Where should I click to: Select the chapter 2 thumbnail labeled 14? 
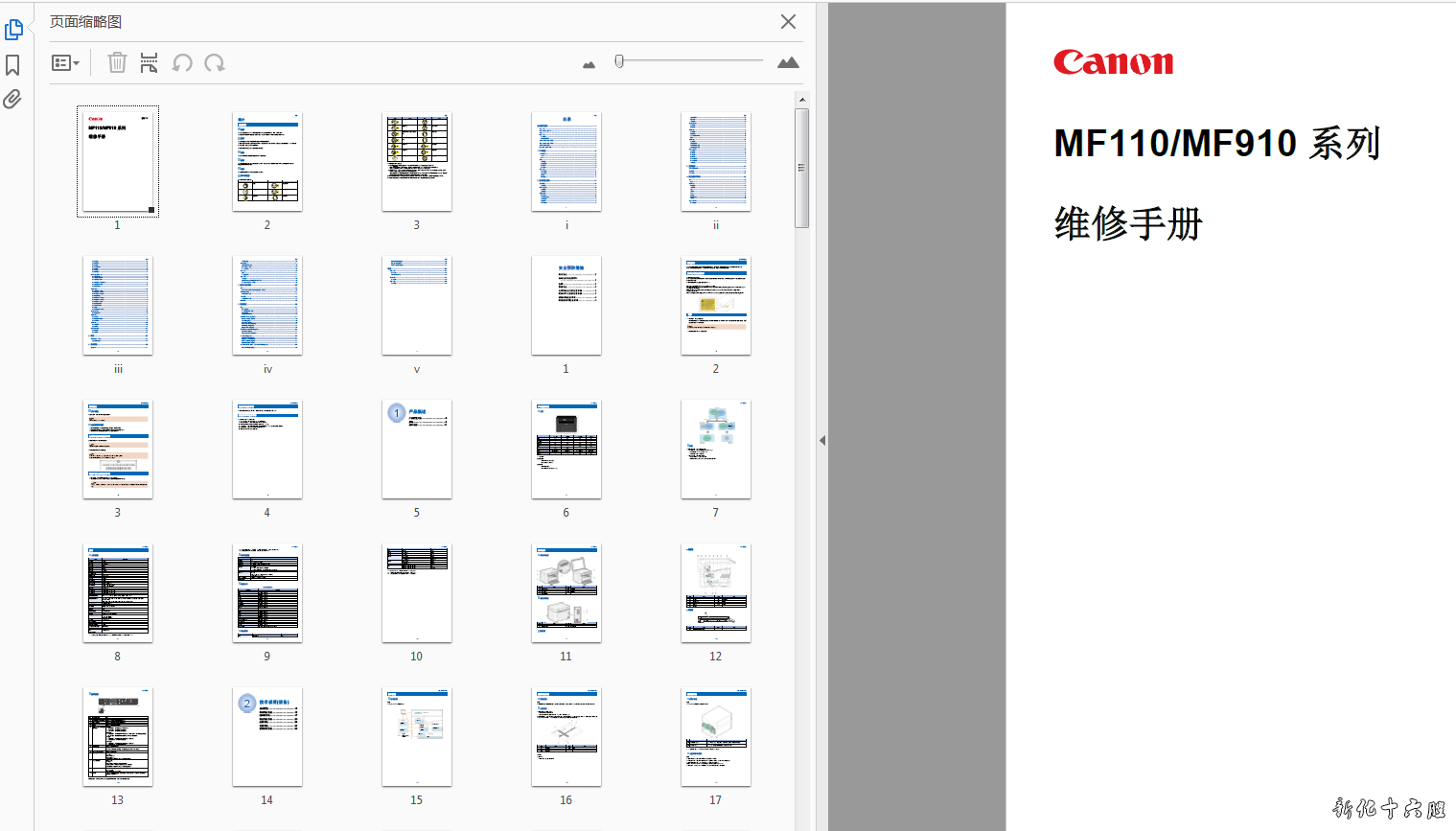pos(267,736)
